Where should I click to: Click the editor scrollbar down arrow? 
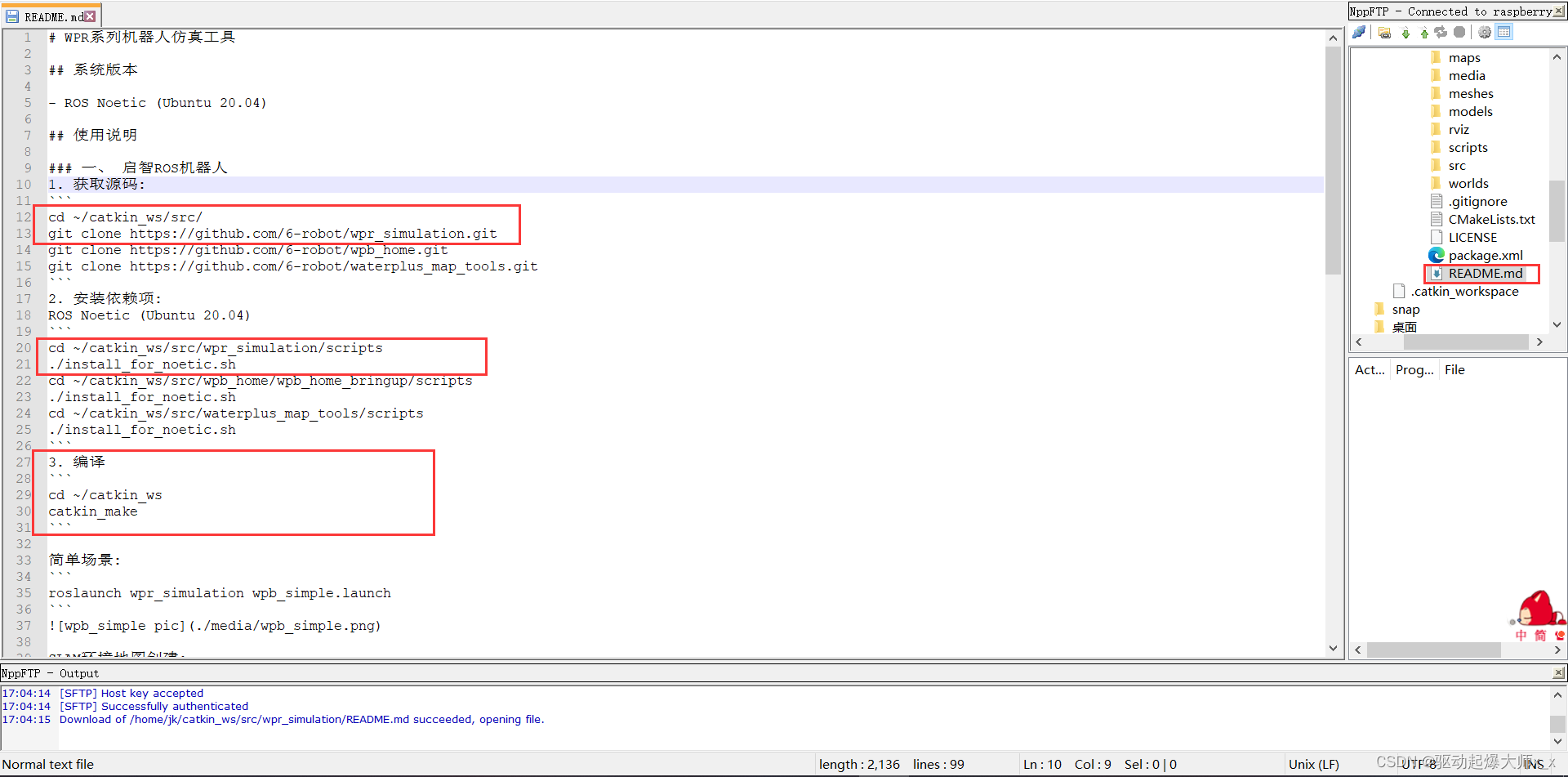pyautogui.click(x=1333, y=649)
